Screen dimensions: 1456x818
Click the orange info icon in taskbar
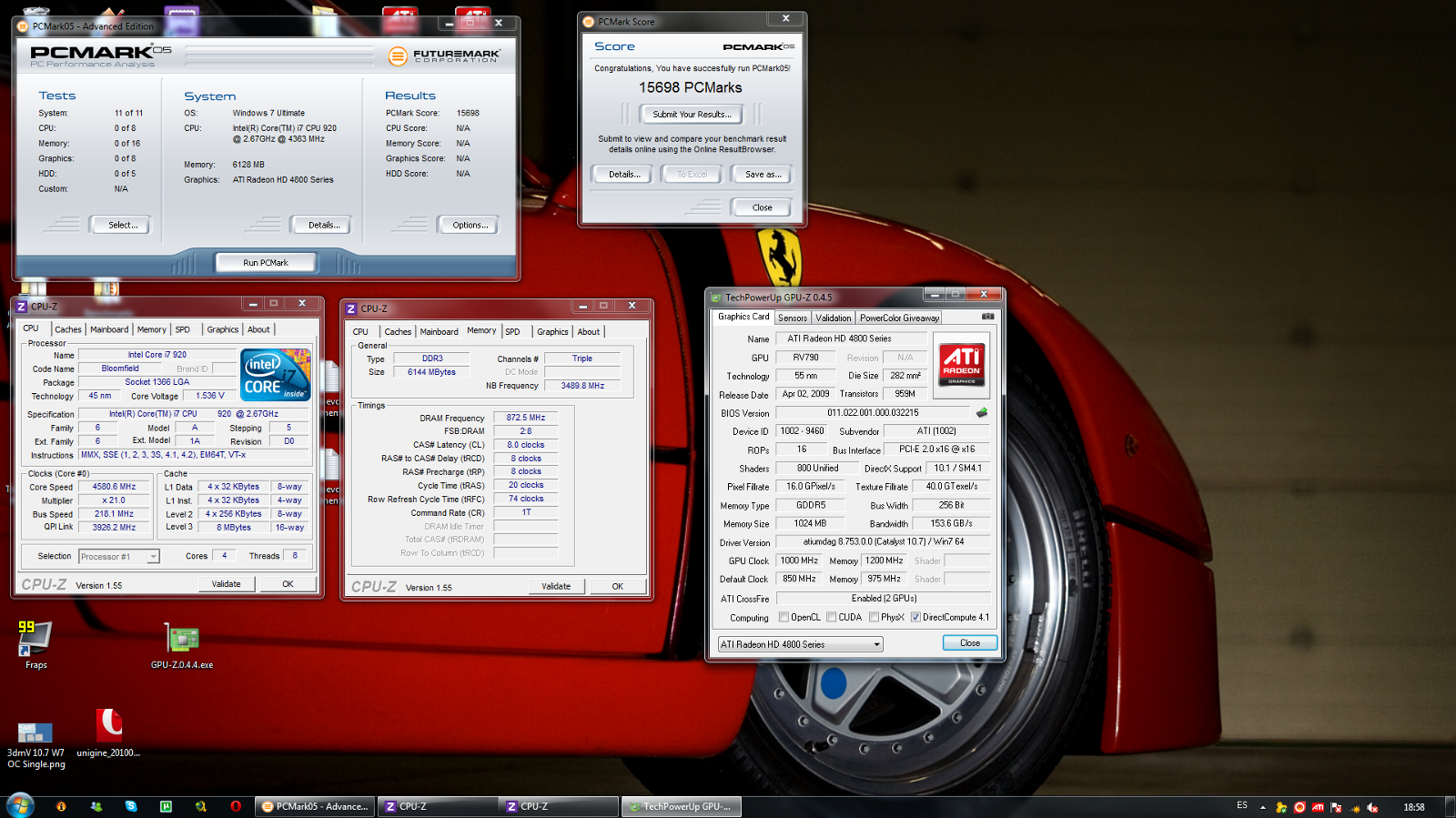click(x=61, y=806)
